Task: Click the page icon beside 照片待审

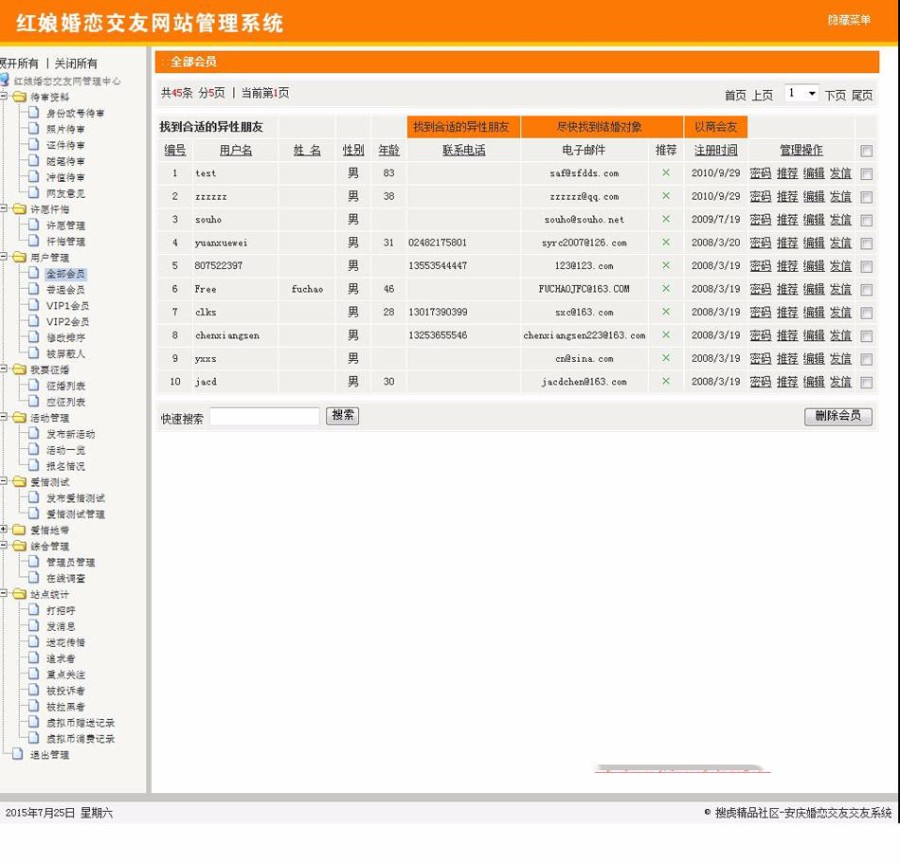Action: pyautogui.click(x=34, y=129)
